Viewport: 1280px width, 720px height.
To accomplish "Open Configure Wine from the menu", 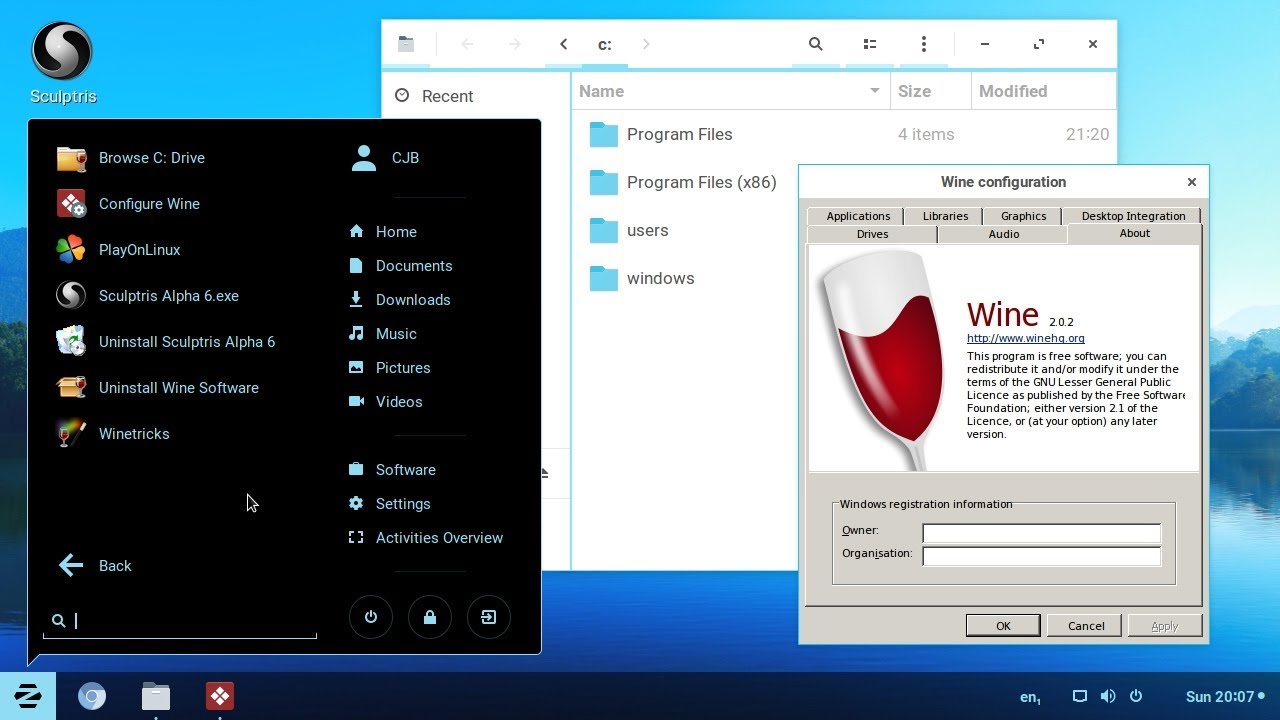I will pyautogui.click(x=149, y=203).
